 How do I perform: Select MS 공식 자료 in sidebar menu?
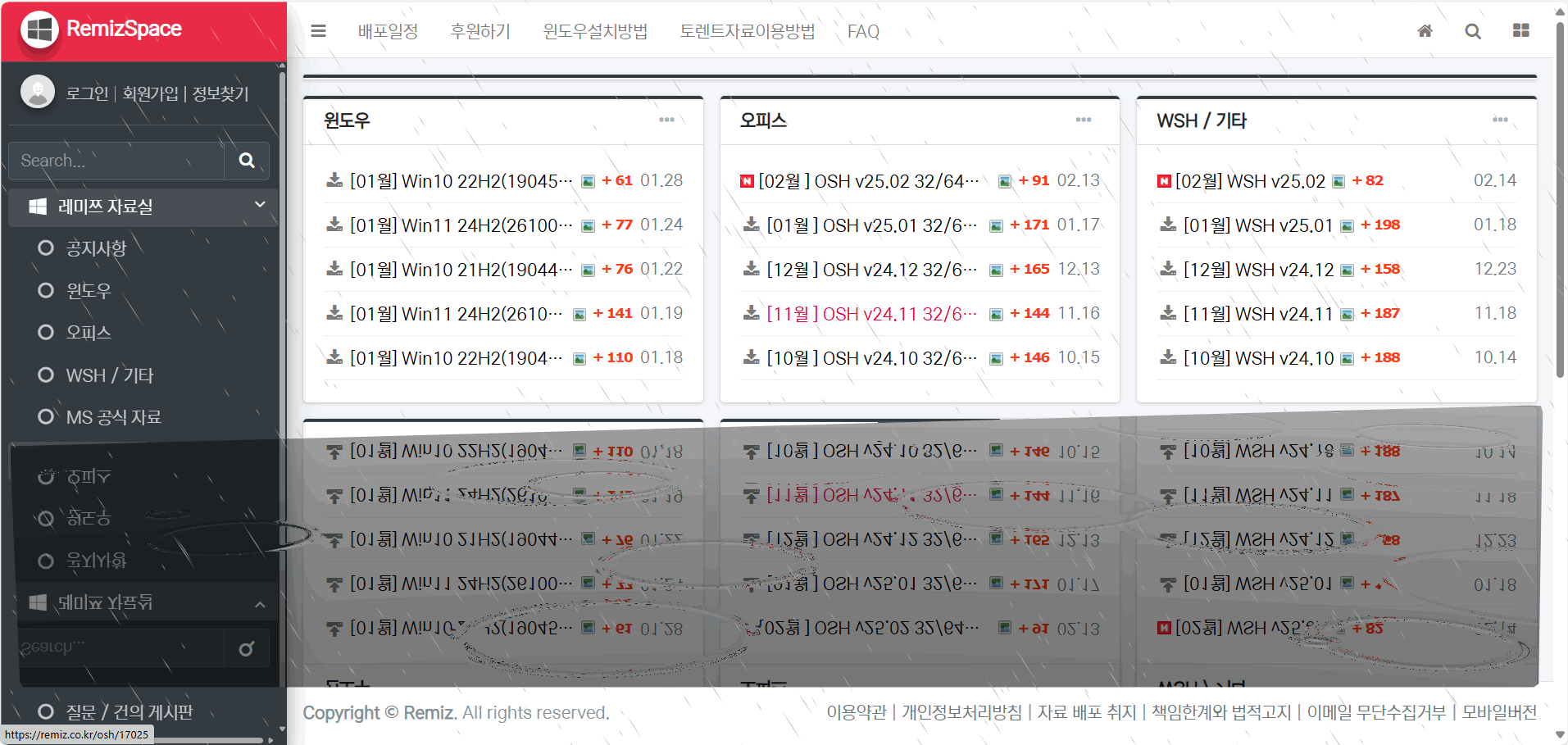114,417
